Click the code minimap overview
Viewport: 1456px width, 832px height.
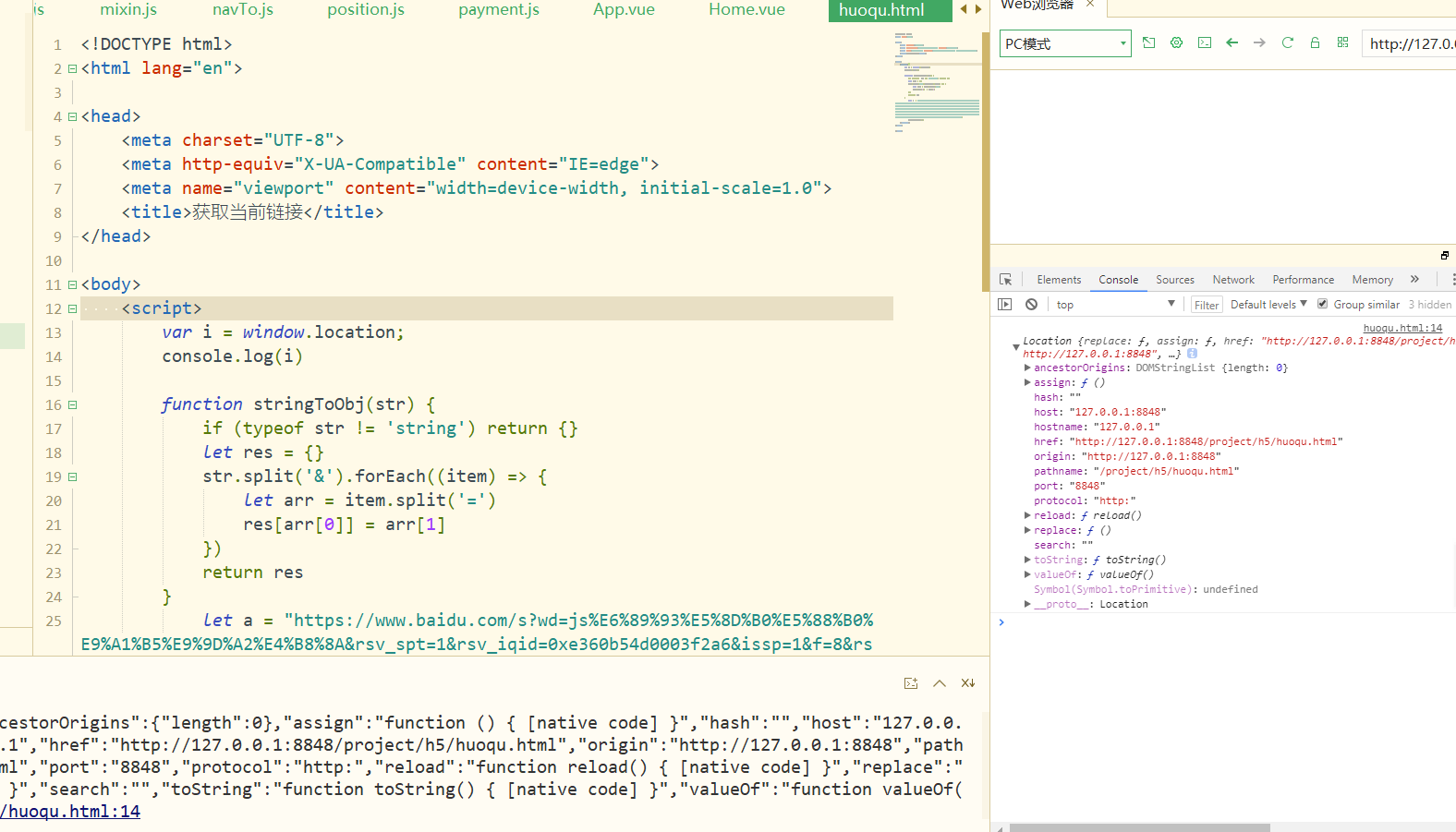937,83
